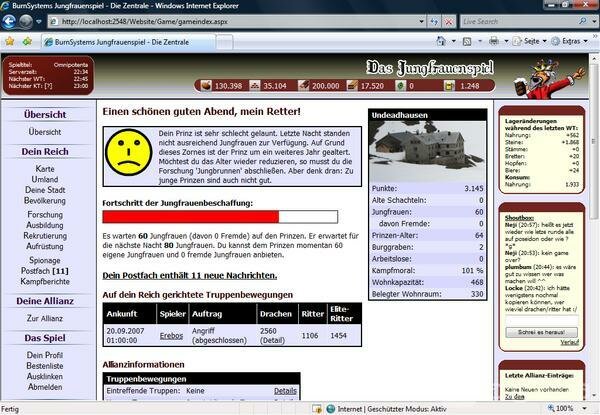Click the beer resource icon beside 1.248
The height and width of the screenshot is (415, 600).
(449, 85)
